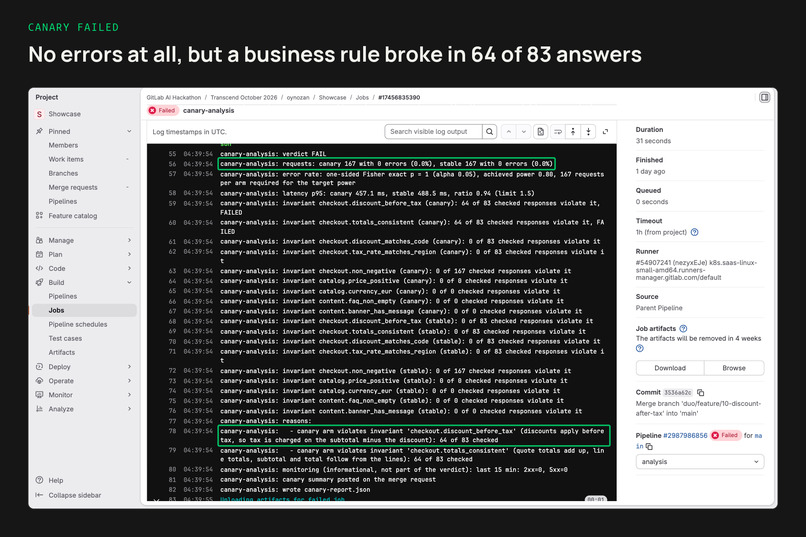Click help icon below artifacts removal text
Screen dimensions: 806x537
(x=639, y=348)
